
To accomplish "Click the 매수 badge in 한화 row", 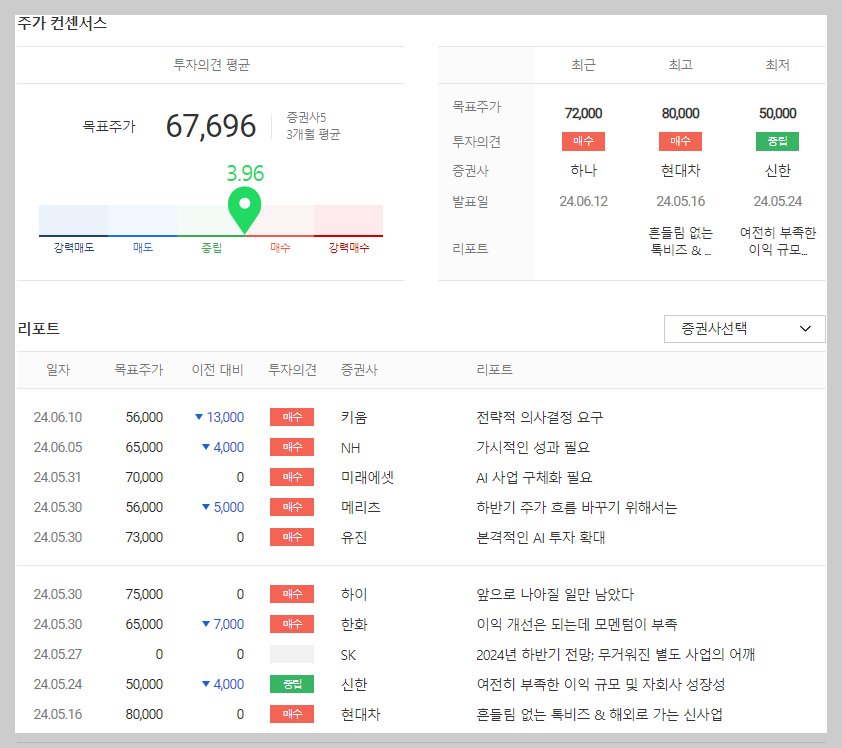I will click(292, 624).
